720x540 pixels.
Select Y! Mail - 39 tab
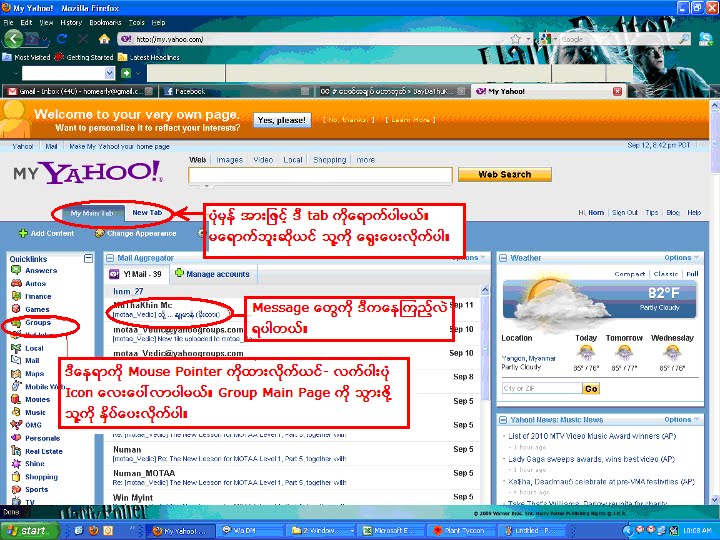pyautogui.click(x=137, y=274)
